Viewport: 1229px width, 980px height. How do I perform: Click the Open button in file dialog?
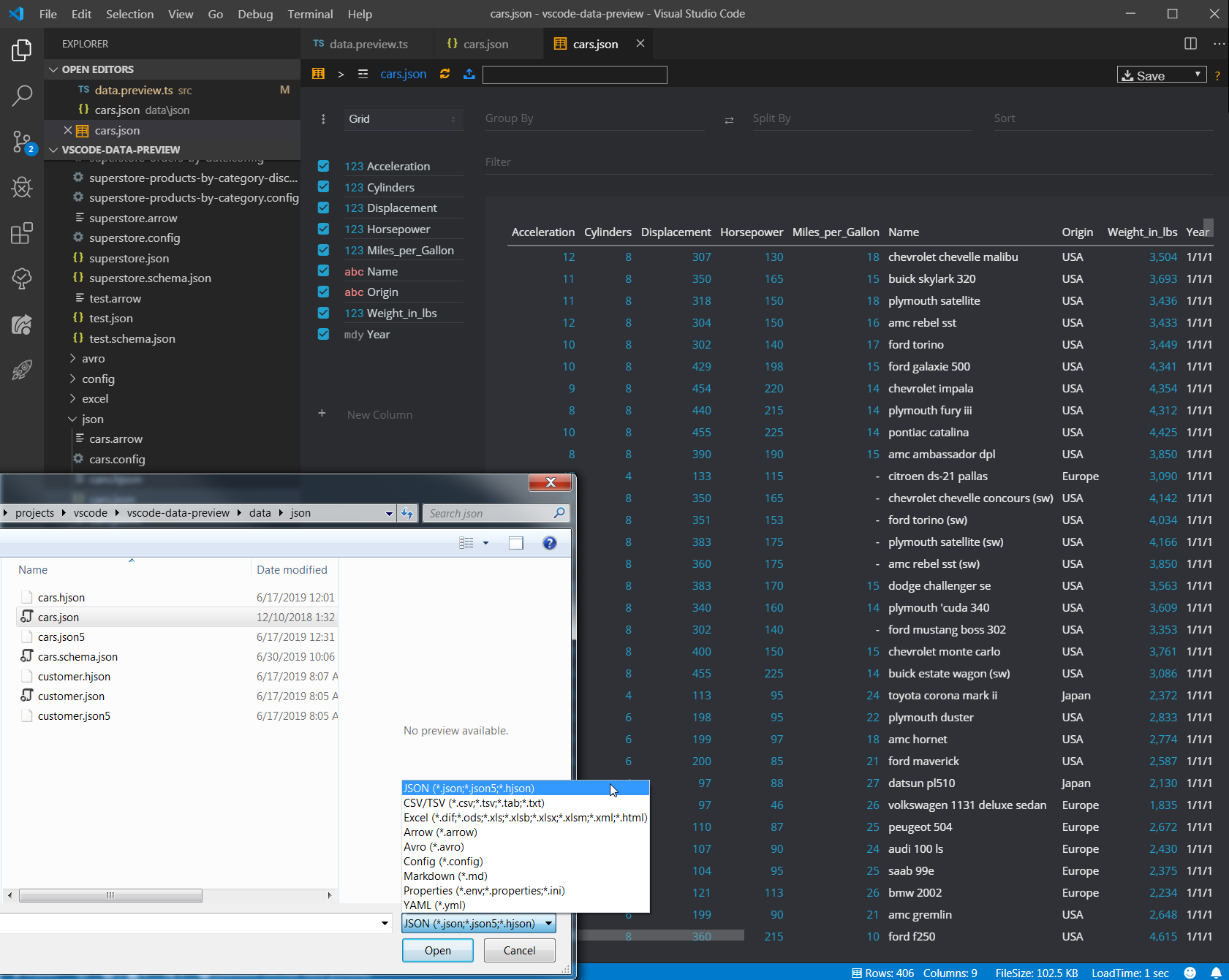[x=438, y=950]
